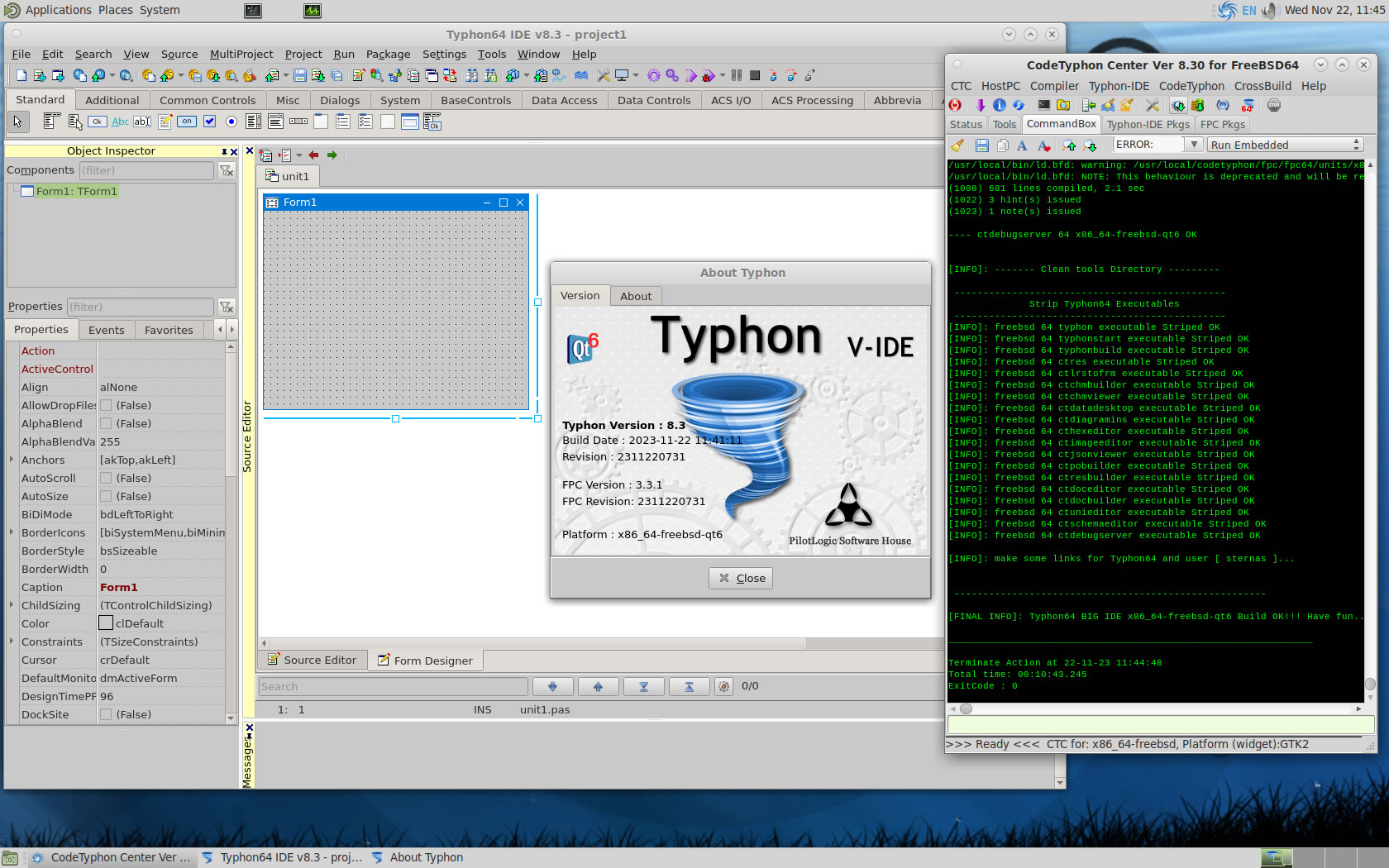Click the broom clear icon in CommandBox toolbar

point(957,145)
